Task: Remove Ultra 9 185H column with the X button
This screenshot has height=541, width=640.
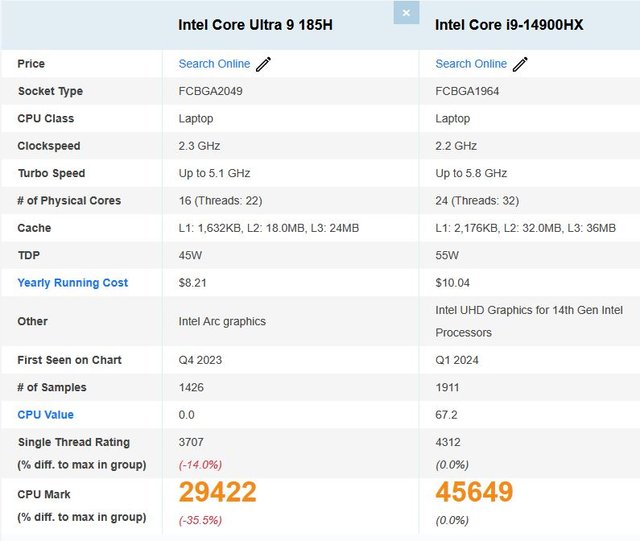Action: point(406,13)
